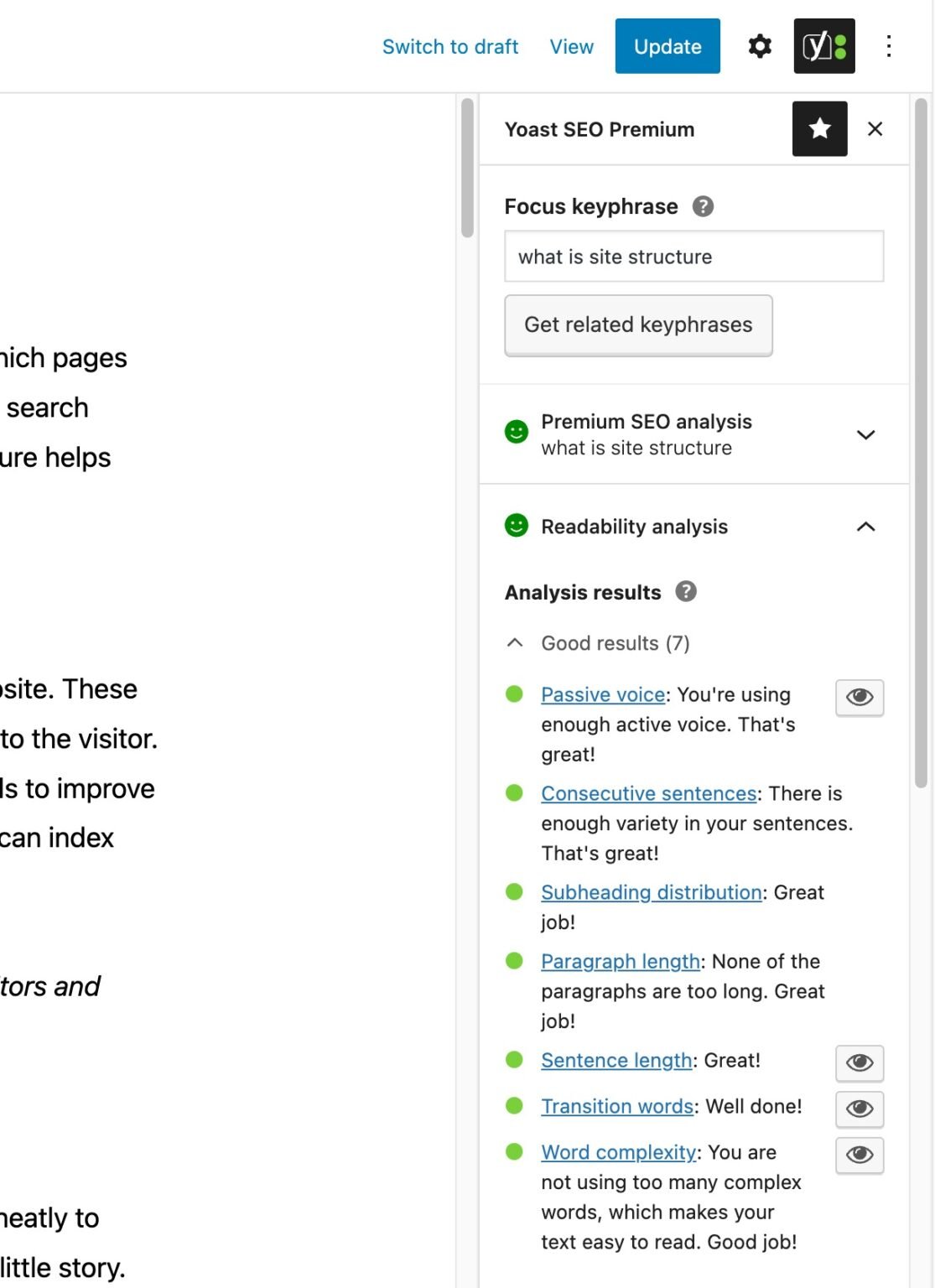Click the Readability analysis smiley icon

[516, 527]
